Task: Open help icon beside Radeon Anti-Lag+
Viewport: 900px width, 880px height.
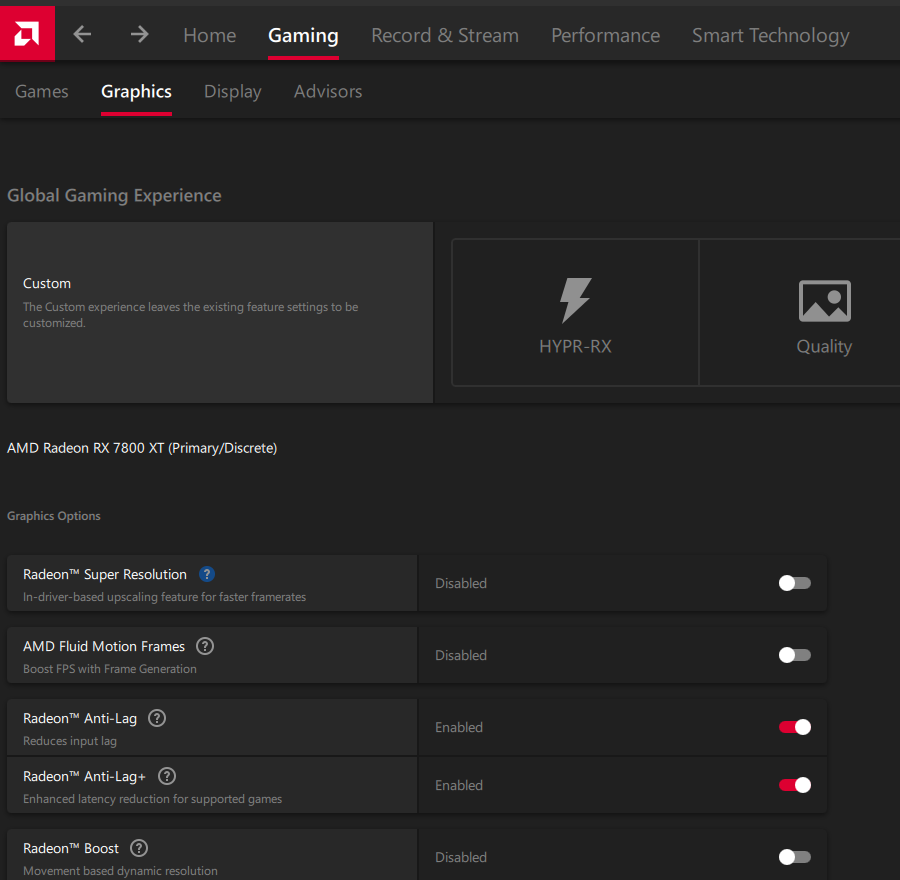Action: click(166, 776)
